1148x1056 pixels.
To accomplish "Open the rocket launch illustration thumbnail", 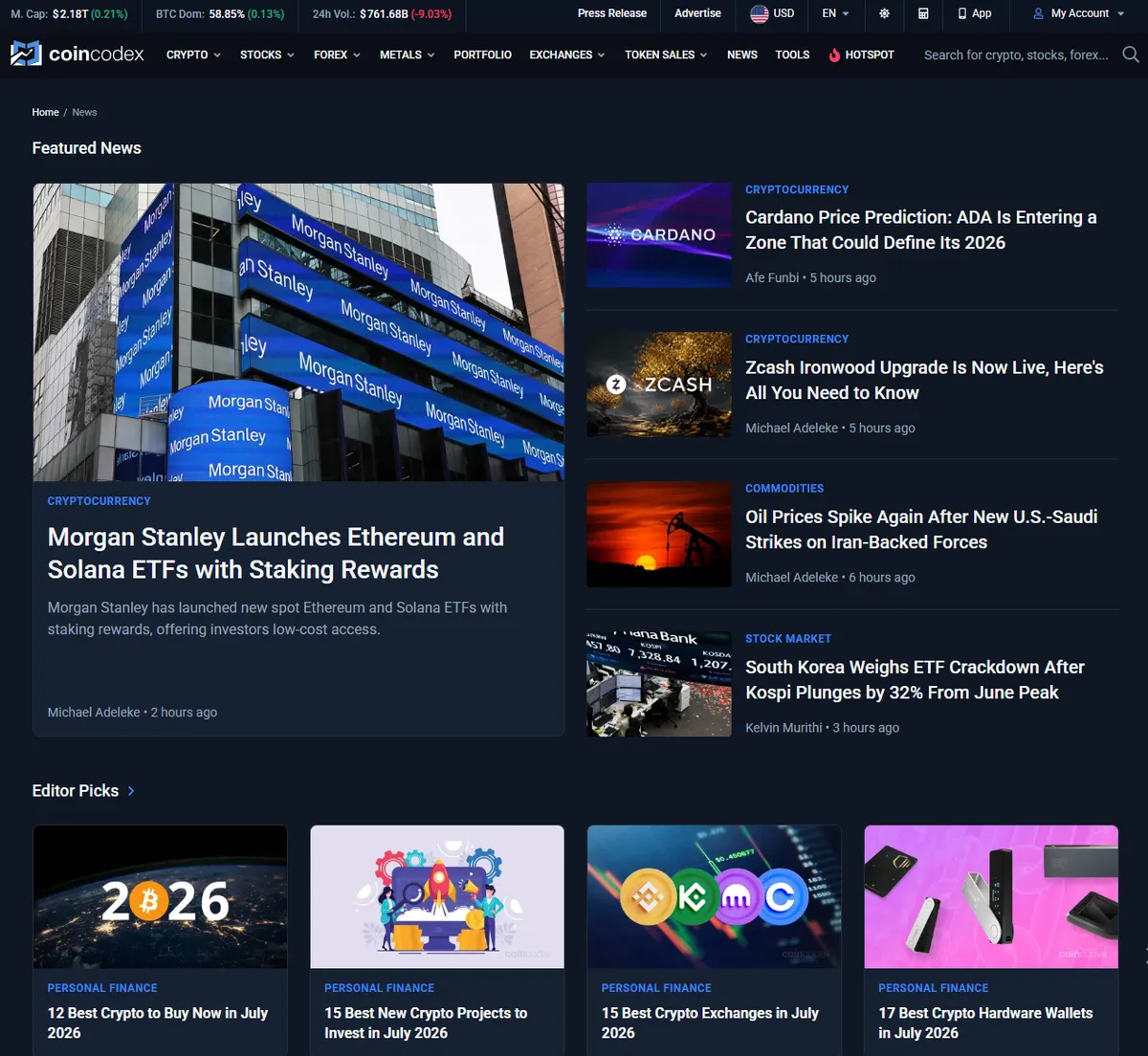I will (x=437, y=897).
